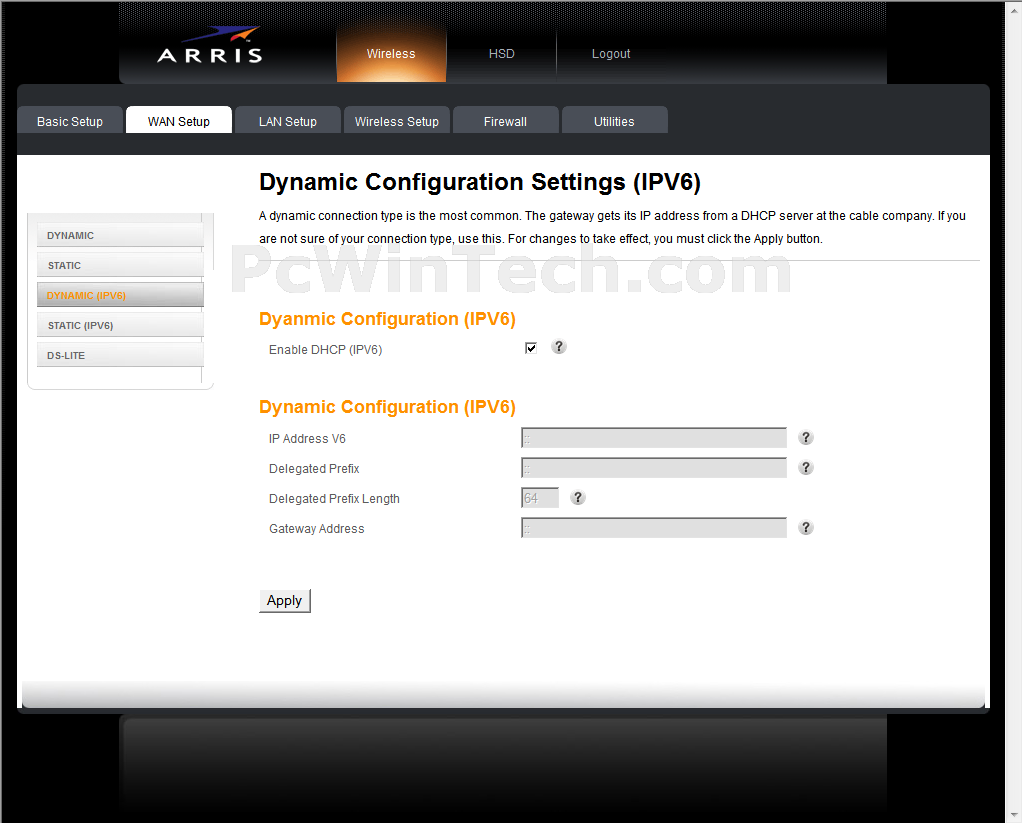Switch to the Wireless Setup tab
1022x823 pixels.
pos(397,121)
